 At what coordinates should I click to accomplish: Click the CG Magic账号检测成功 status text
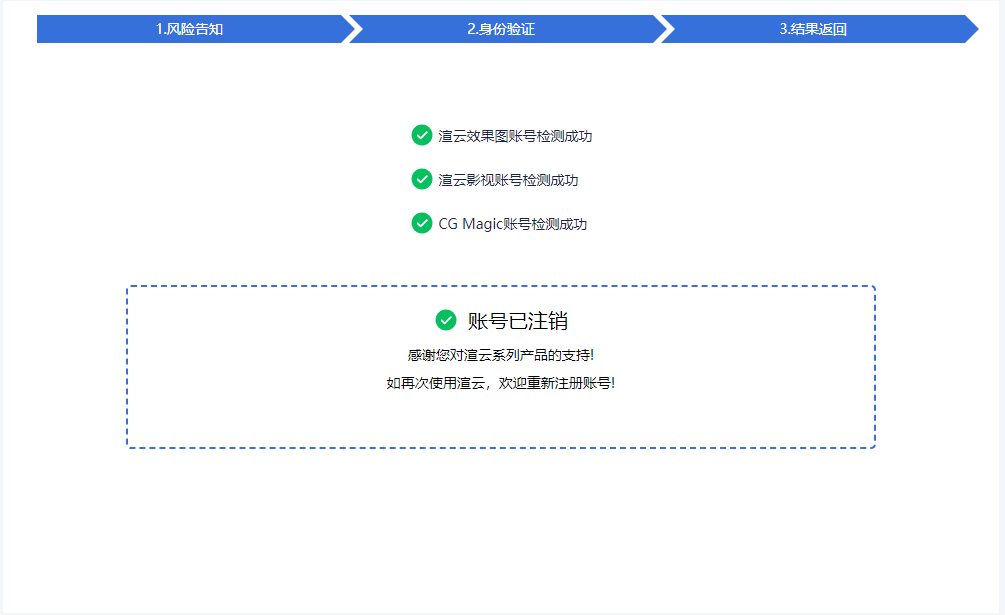[x=513, y=224]
